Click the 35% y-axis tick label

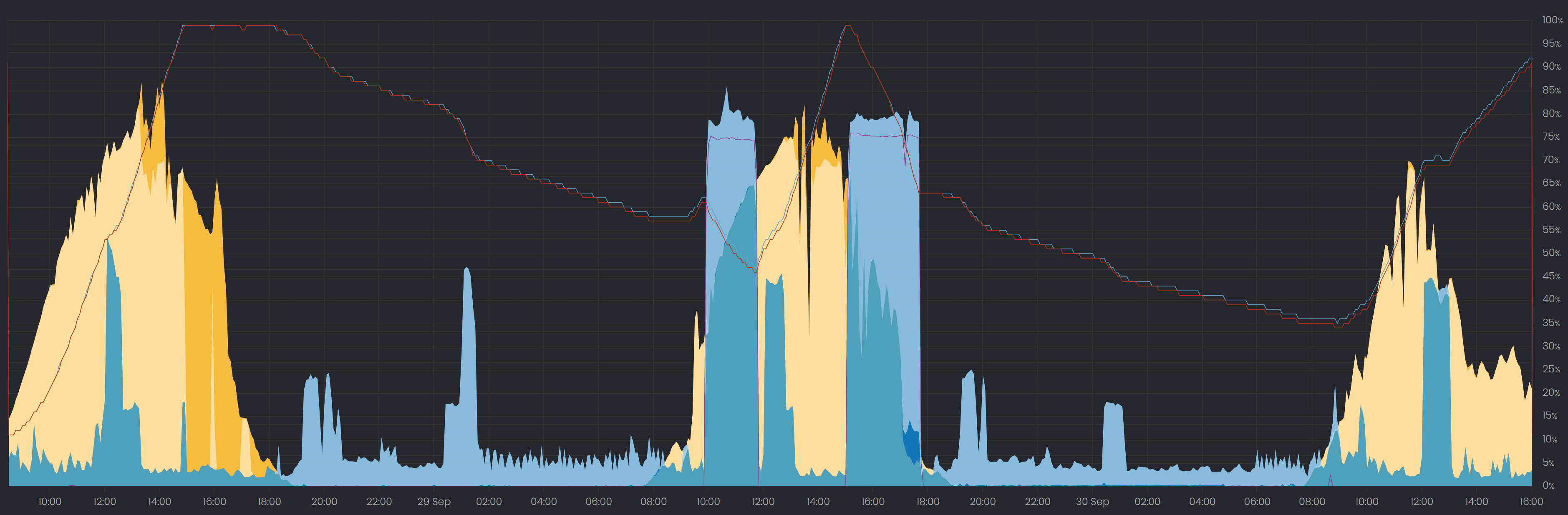pyautogui.click(x=1552, y=323)
